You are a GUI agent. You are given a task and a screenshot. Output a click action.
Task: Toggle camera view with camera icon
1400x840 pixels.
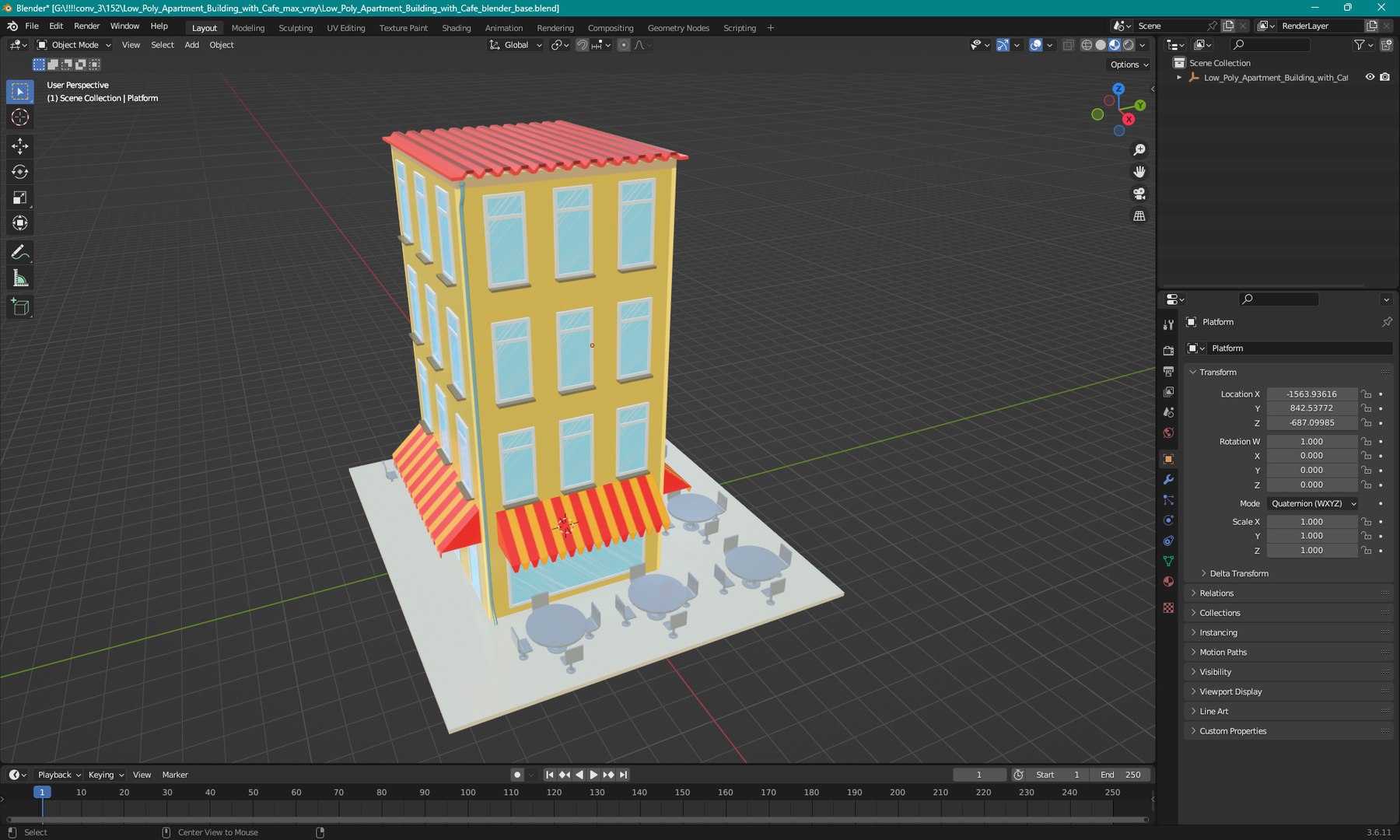tap(1139, 194)
